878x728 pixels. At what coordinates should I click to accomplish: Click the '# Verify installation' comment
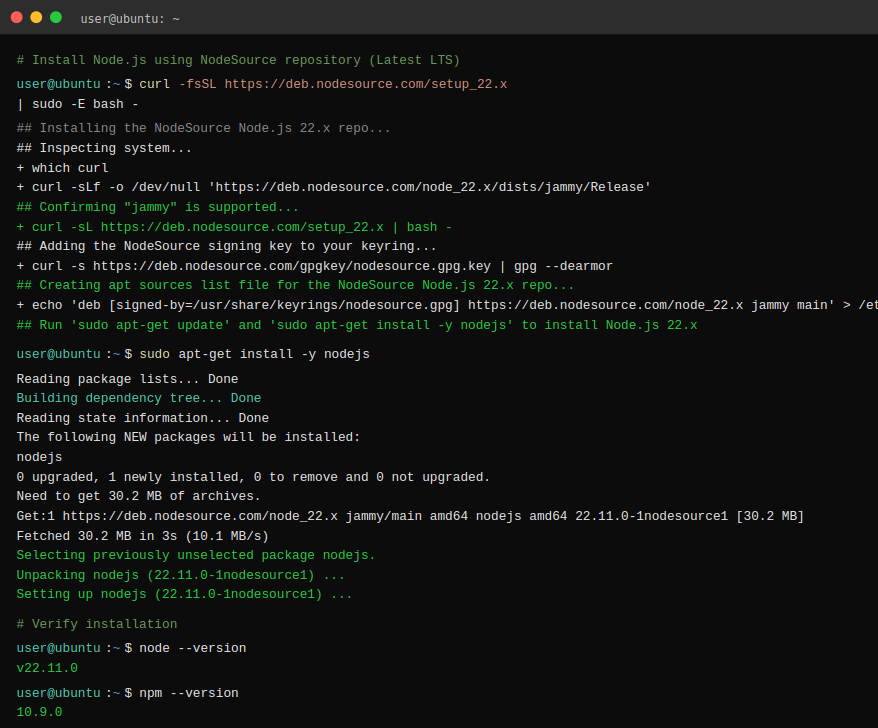(x=97, y=624)
